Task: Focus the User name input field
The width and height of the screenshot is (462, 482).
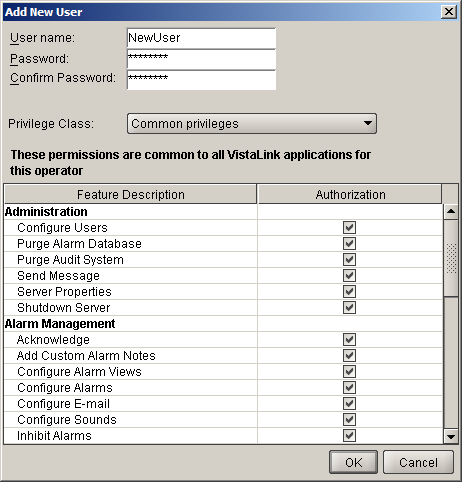Action: (201, 38)
